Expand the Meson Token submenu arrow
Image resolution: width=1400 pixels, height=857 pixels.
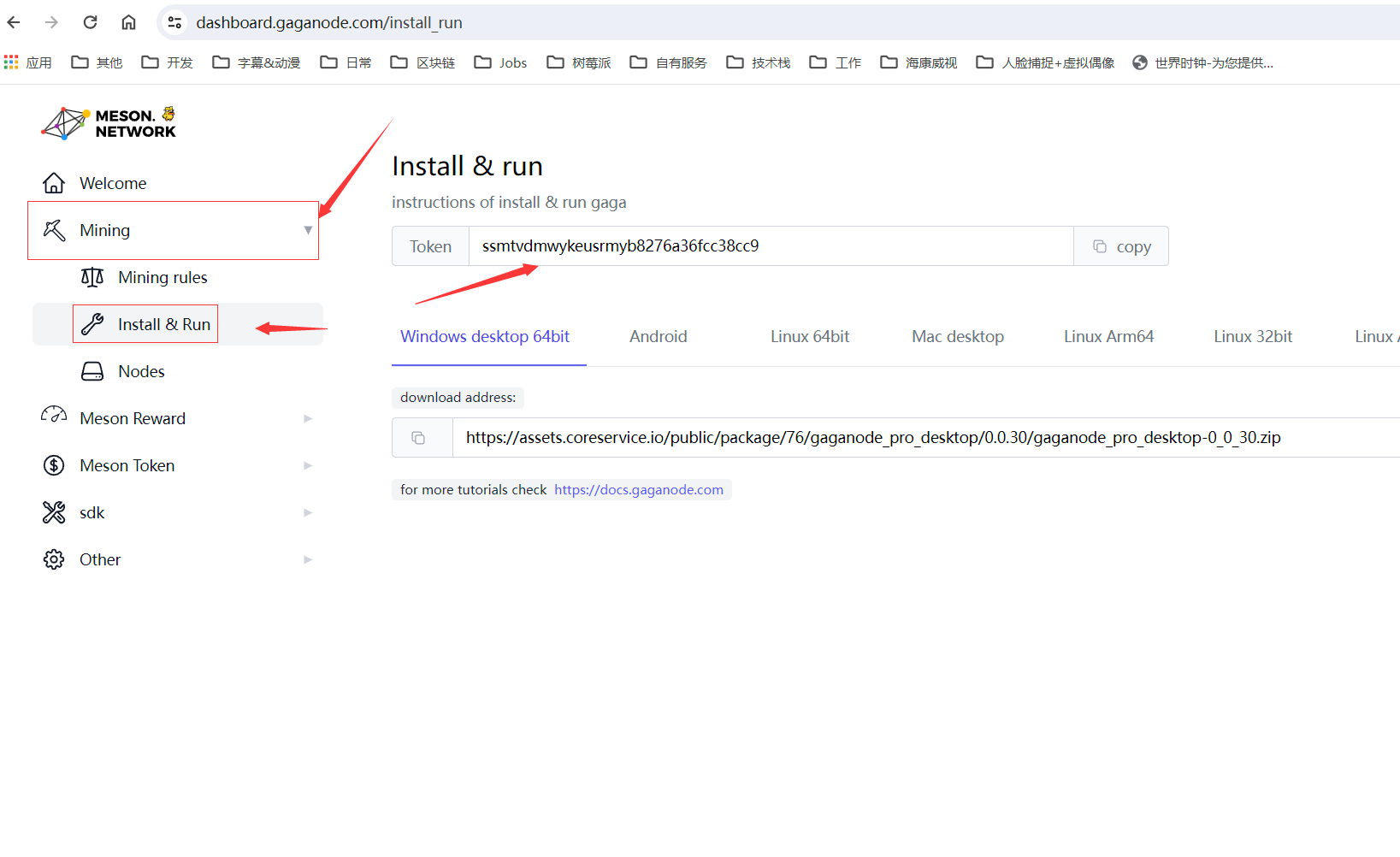(308, 465)
